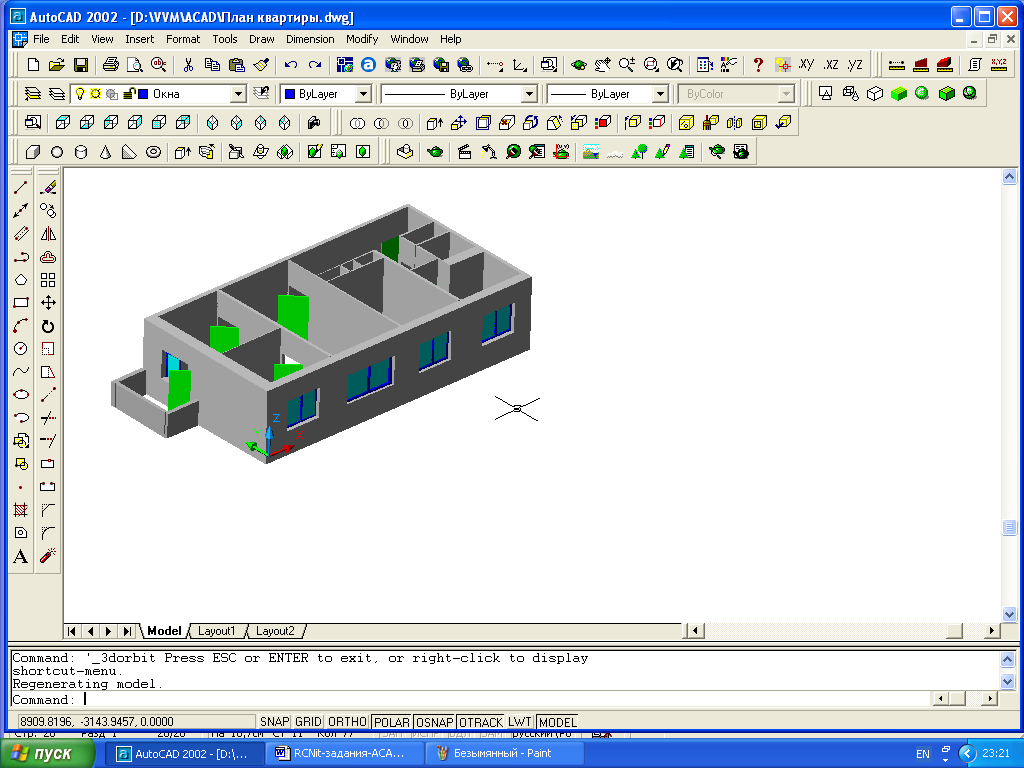1024x768 pixels.
Task: Click the Undo arrow icon
Action: coord(291,65)
